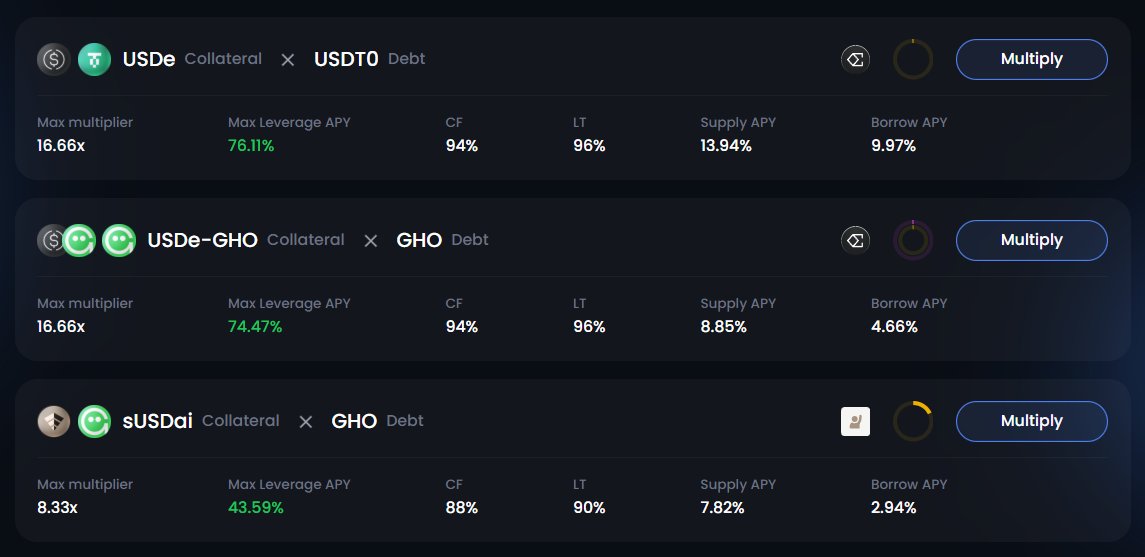Select the sUSDai collateral name

click(158, 421)
